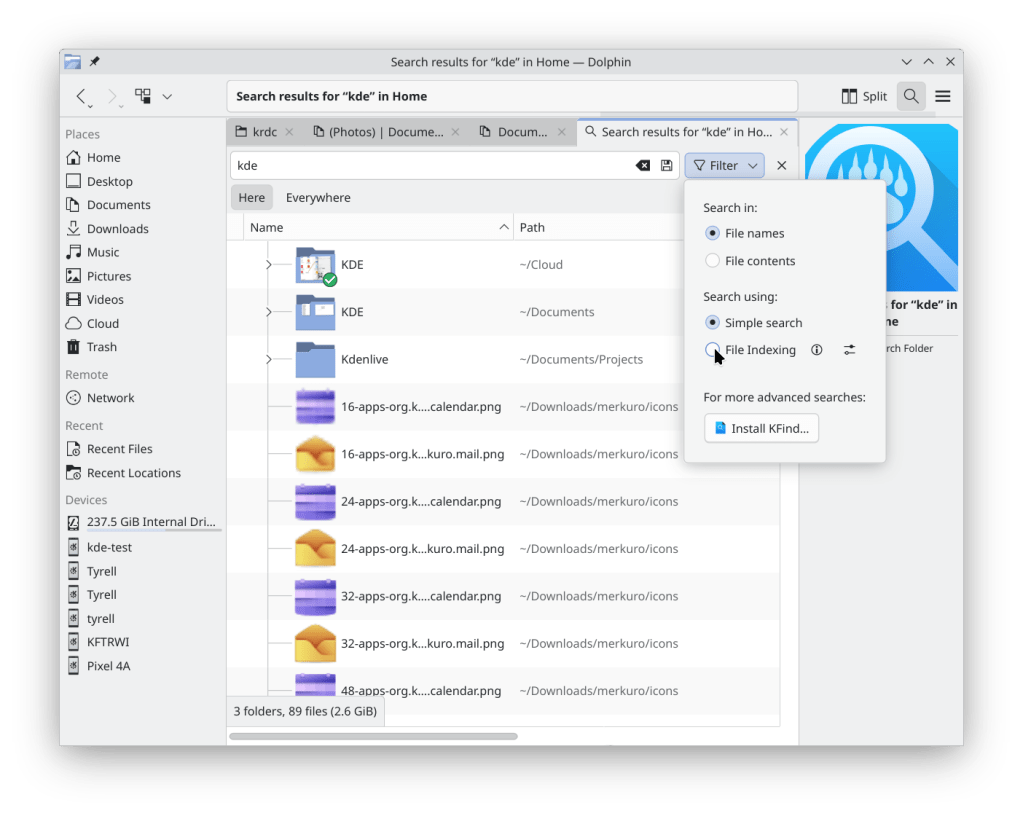
Task: Go back using the back arrow
Action: (82, 96)
